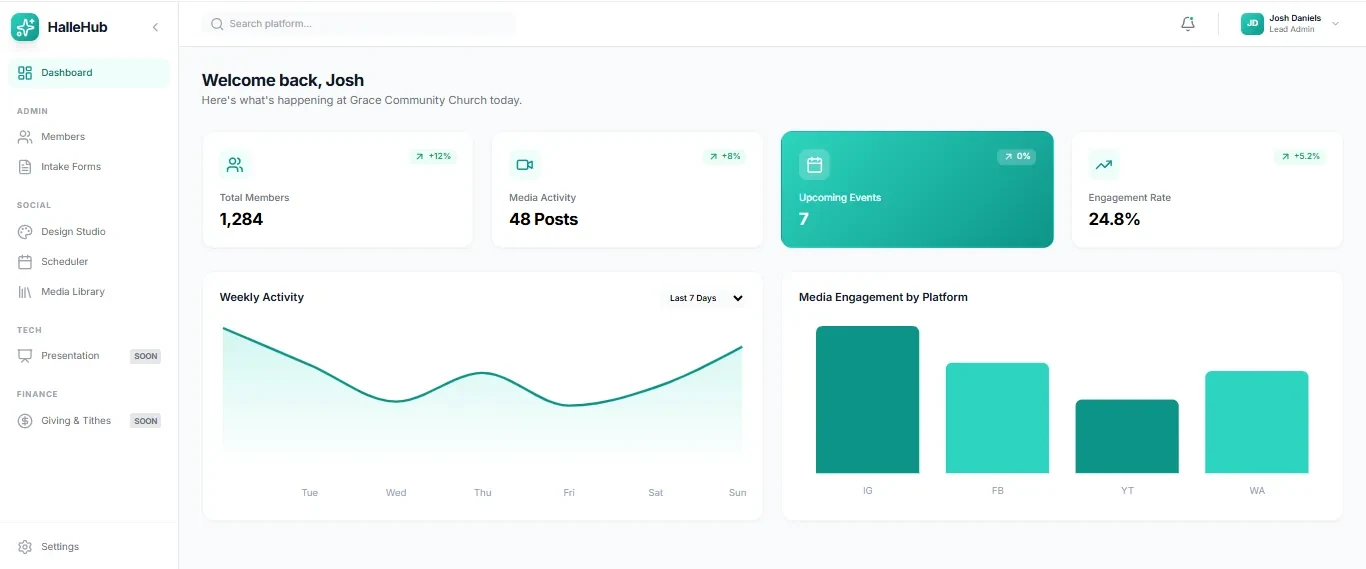Click the +12% trend badge
Screen dimensions: 1366x569
433,156
